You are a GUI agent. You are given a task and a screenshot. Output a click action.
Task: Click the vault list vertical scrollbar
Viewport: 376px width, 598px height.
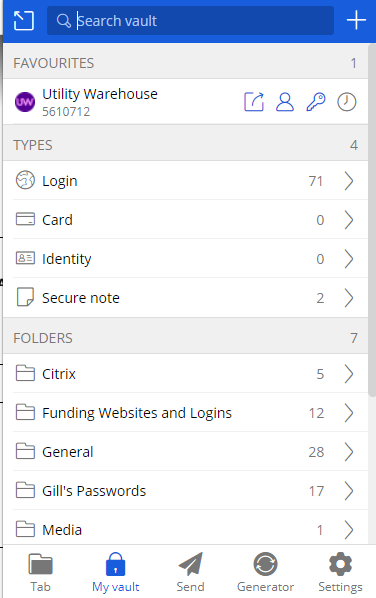click(x=372, y=221)
